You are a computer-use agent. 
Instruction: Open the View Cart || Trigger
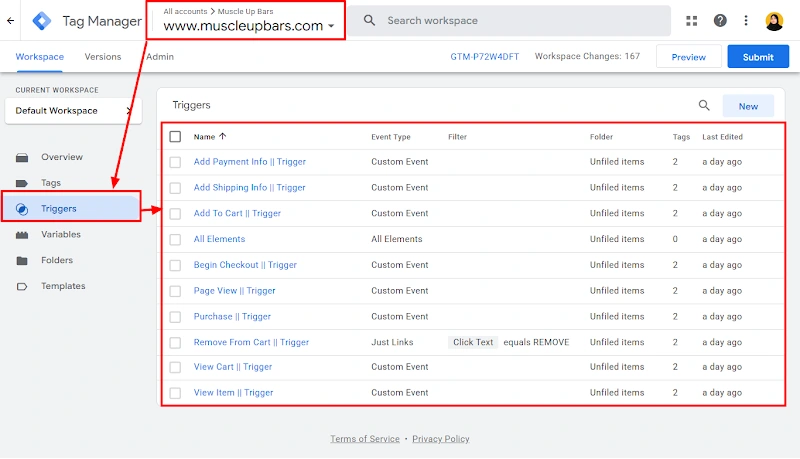[x=233, y=367]
